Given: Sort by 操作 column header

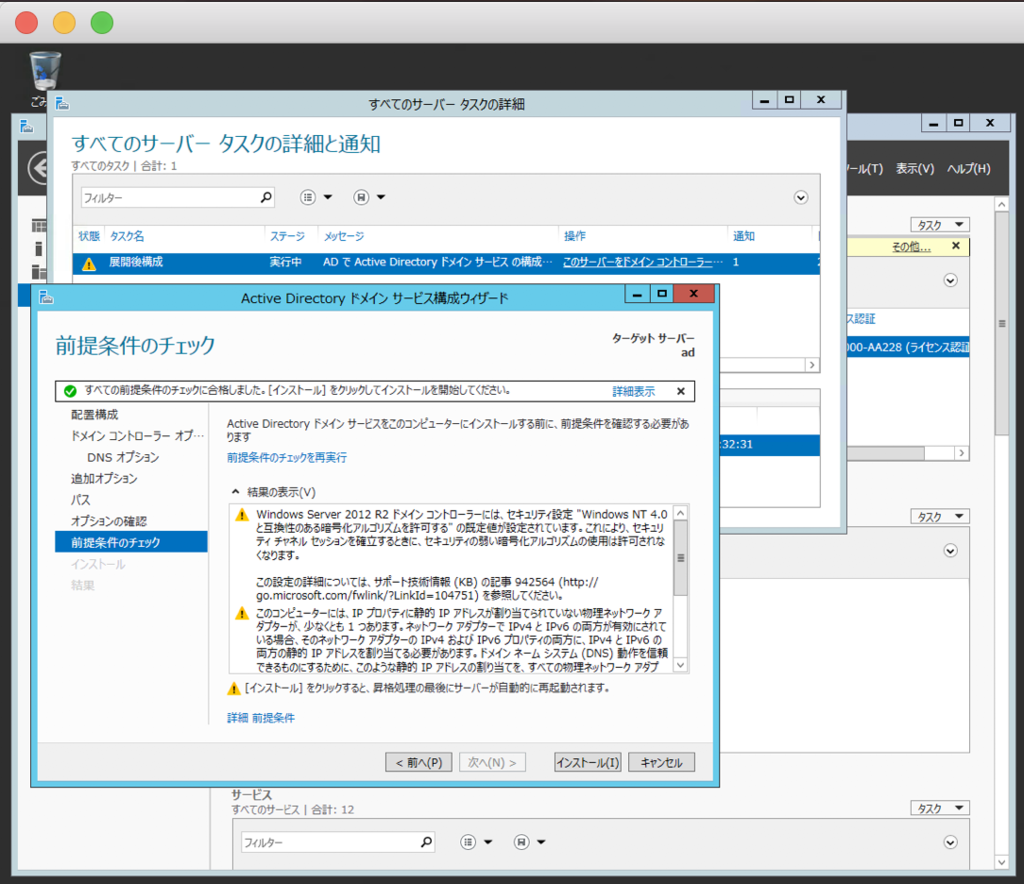Looking at the screenshot, I should coord(575,236).
